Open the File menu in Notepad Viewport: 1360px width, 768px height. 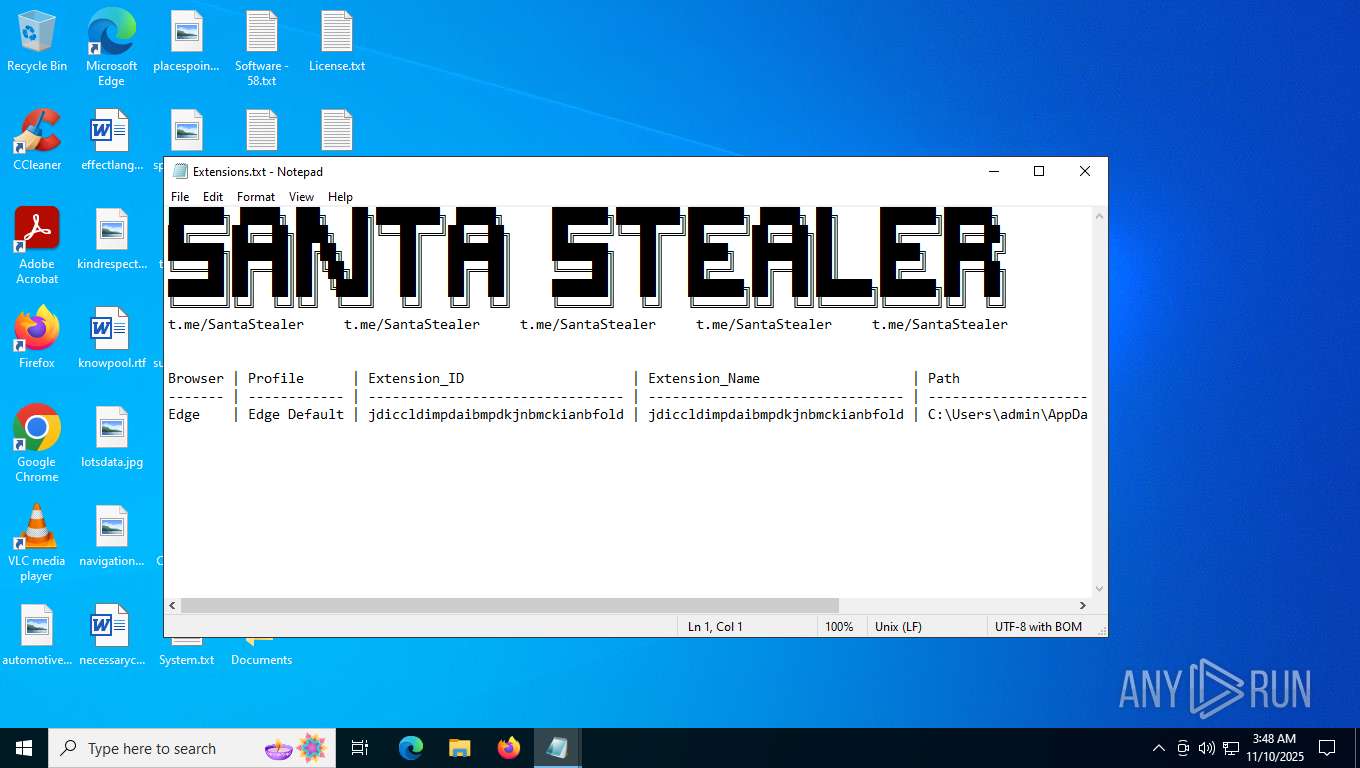[180, 197]
